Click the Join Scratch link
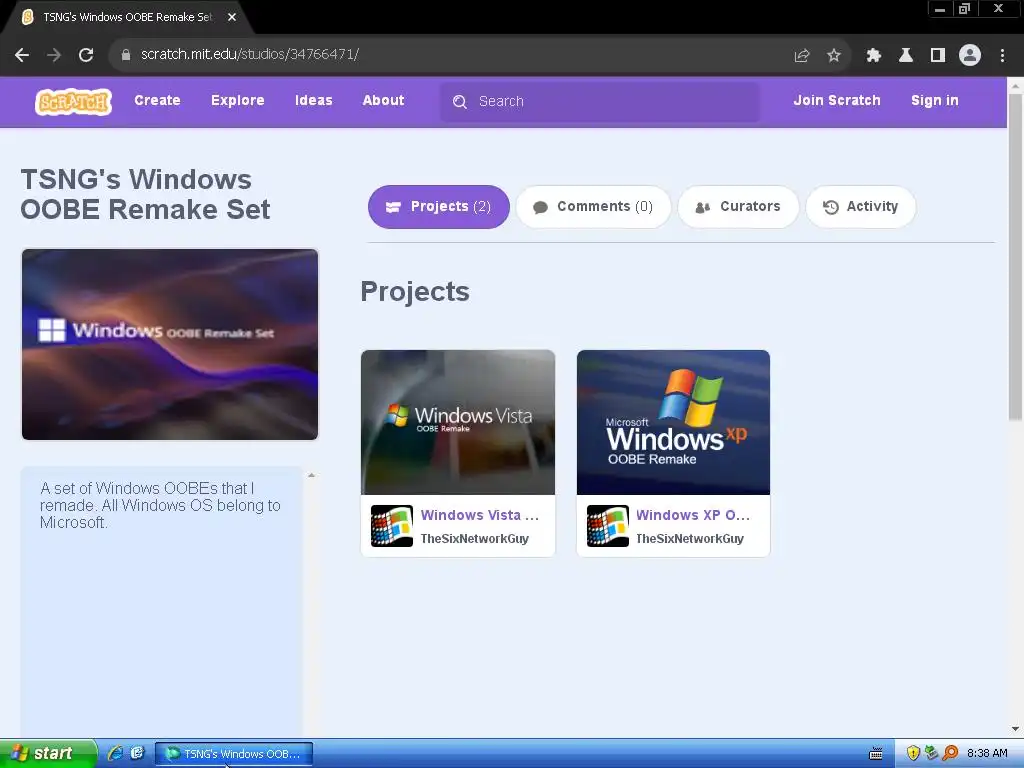Viewport: 1024px width, 768px height. [x=837, y=101]
